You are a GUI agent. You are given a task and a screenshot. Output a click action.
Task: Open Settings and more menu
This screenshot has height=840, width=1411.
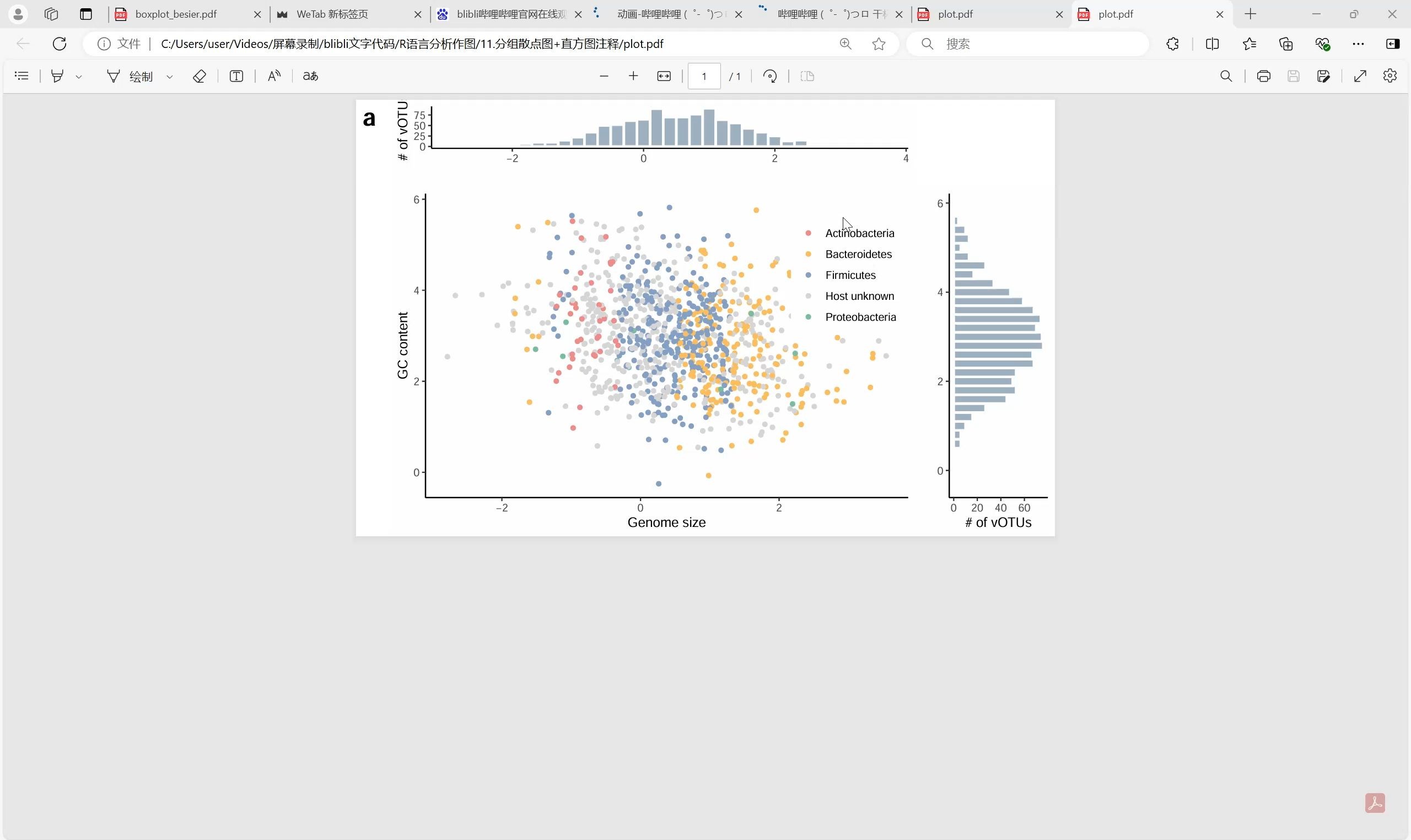coord(1359,44)
